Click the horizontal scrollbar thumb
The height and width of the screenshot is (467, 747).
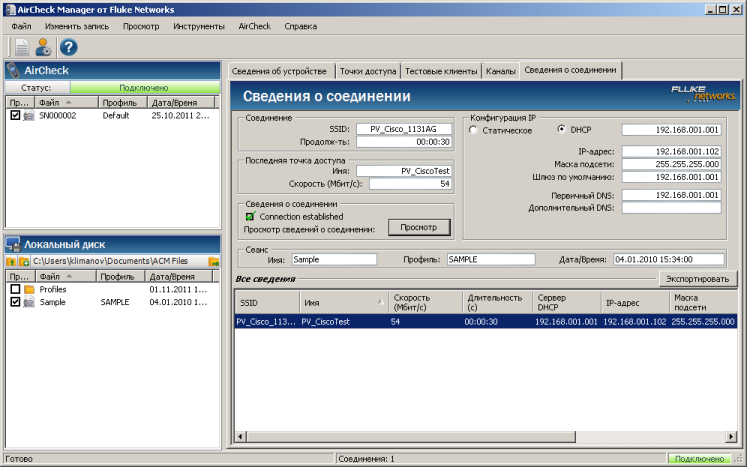tap(411, 436)
